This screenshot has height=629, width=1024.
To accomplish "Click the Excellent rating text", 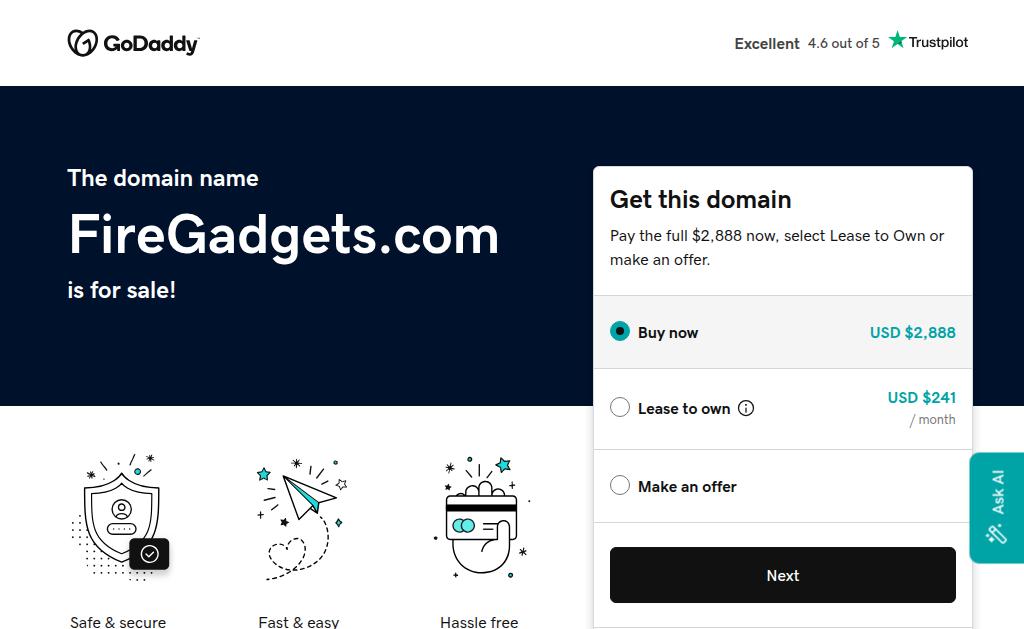I will click(x=767, y=44).
